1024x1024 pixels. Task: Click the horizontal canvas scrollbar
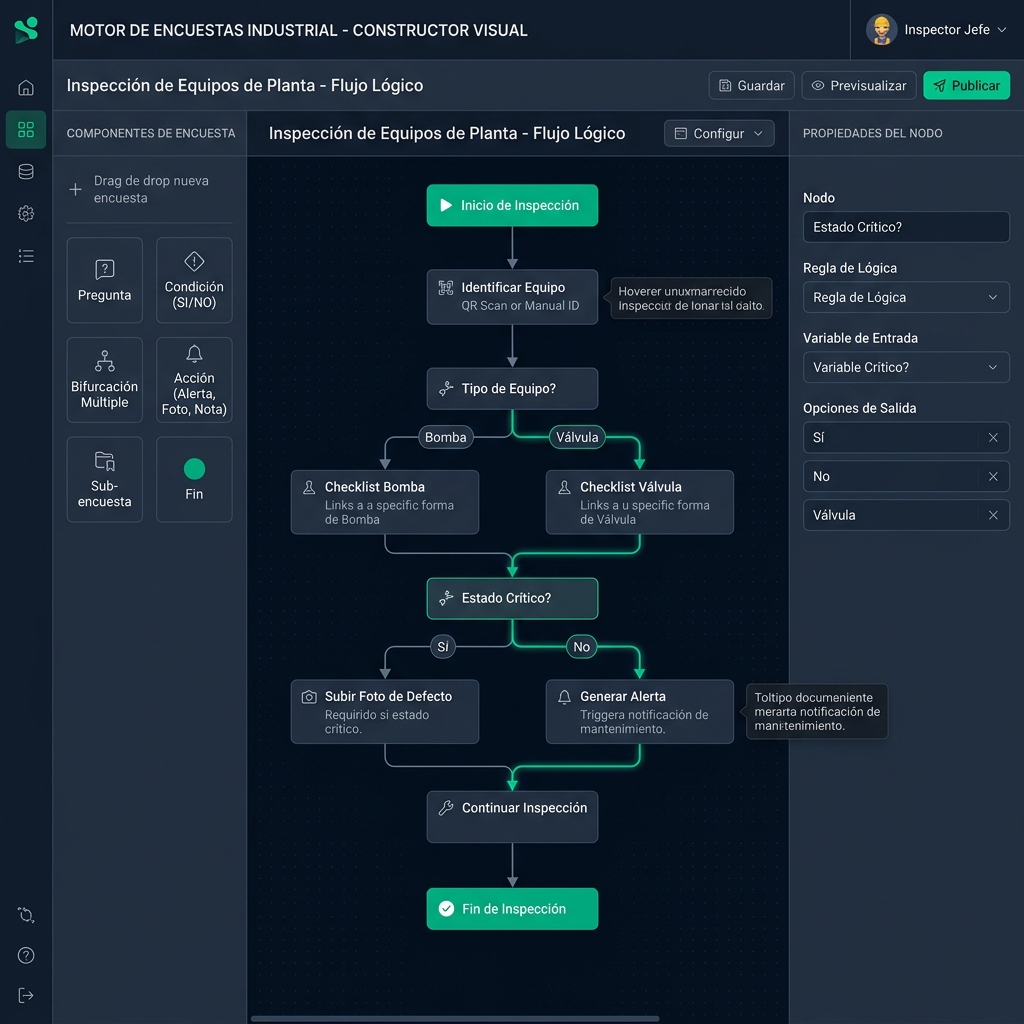pyautogui.click(x=455, y=1018)
